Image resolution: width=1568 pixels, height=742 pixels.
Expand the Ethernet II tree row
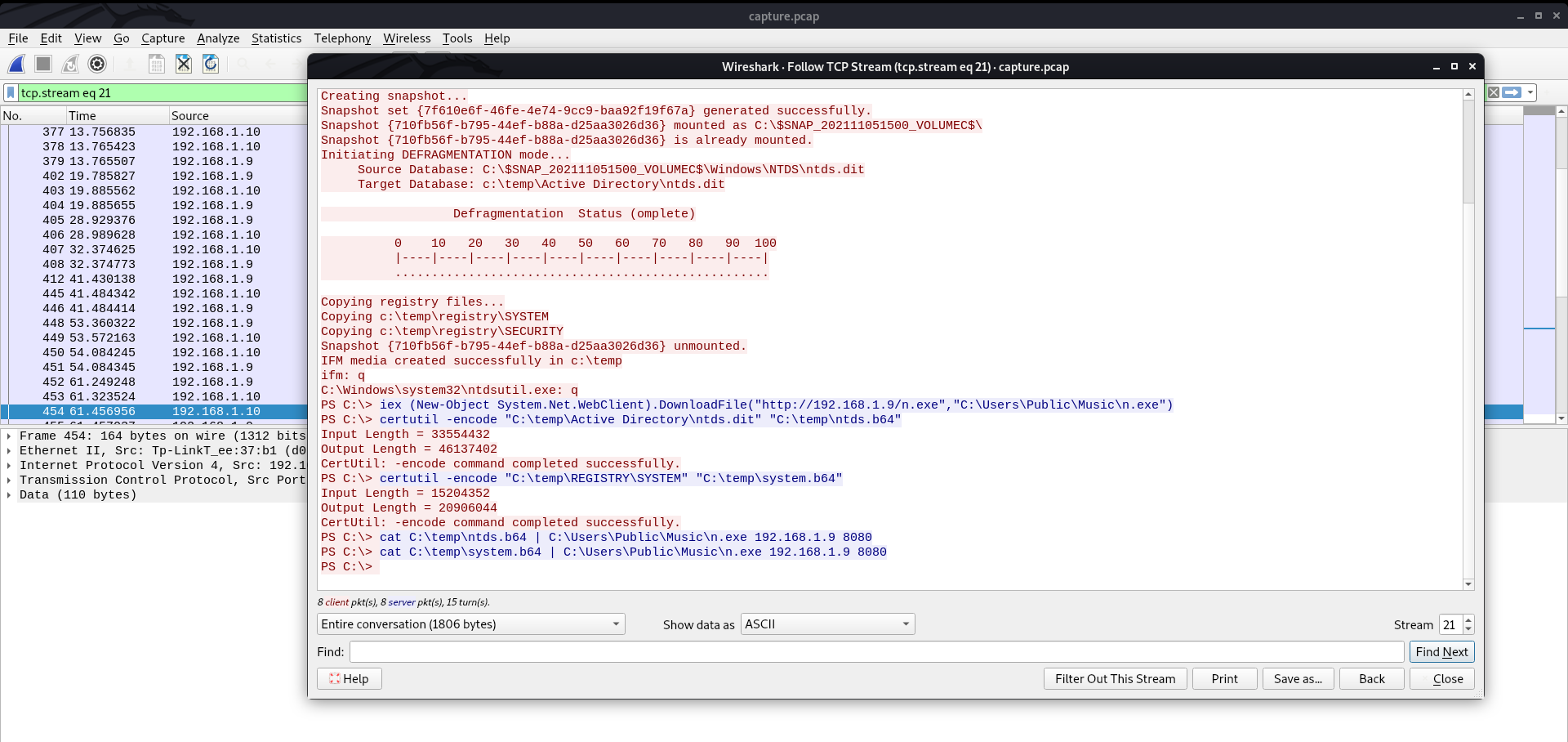click(9, 450)
